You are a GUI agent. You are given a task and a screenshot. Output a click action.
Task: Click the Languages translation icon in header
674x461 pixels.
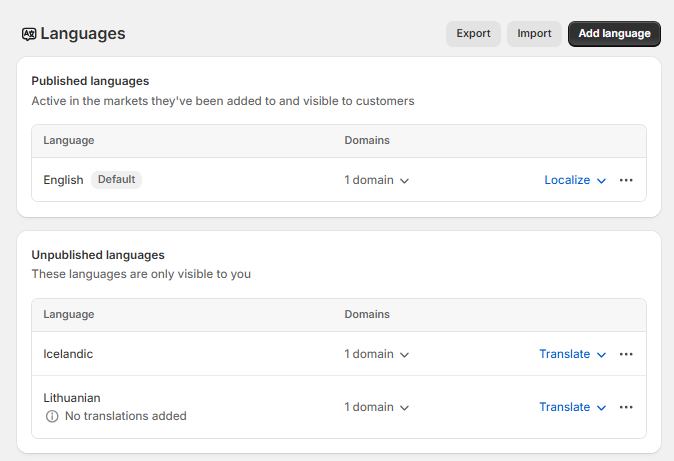pyautogui.click(x=29, y=34)
